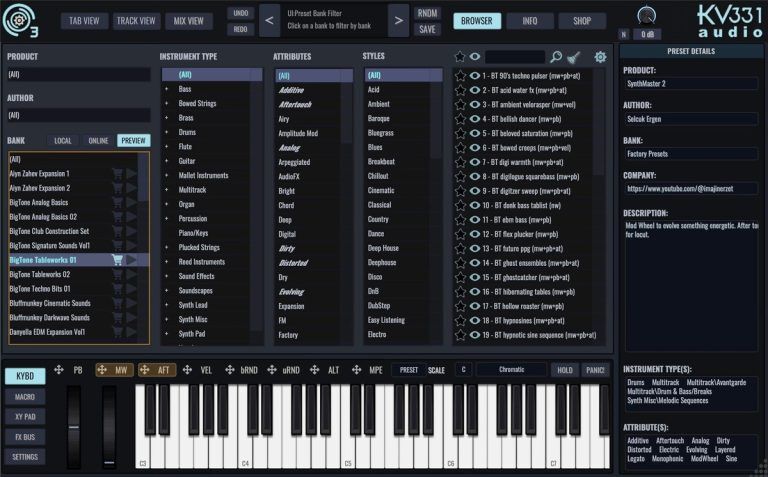The image size is (768, 477).
Task: Click the move-arrows icon next to uRND
Action: 272,370
